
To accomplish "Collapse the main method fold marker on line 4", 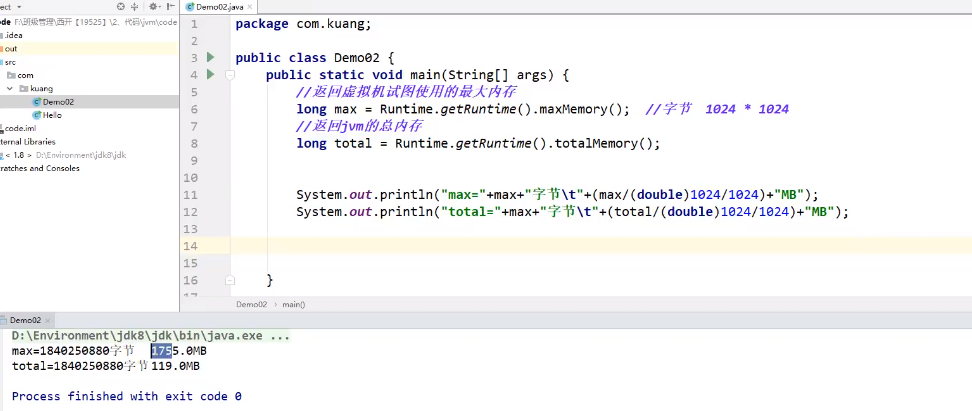I will point(230,75).
